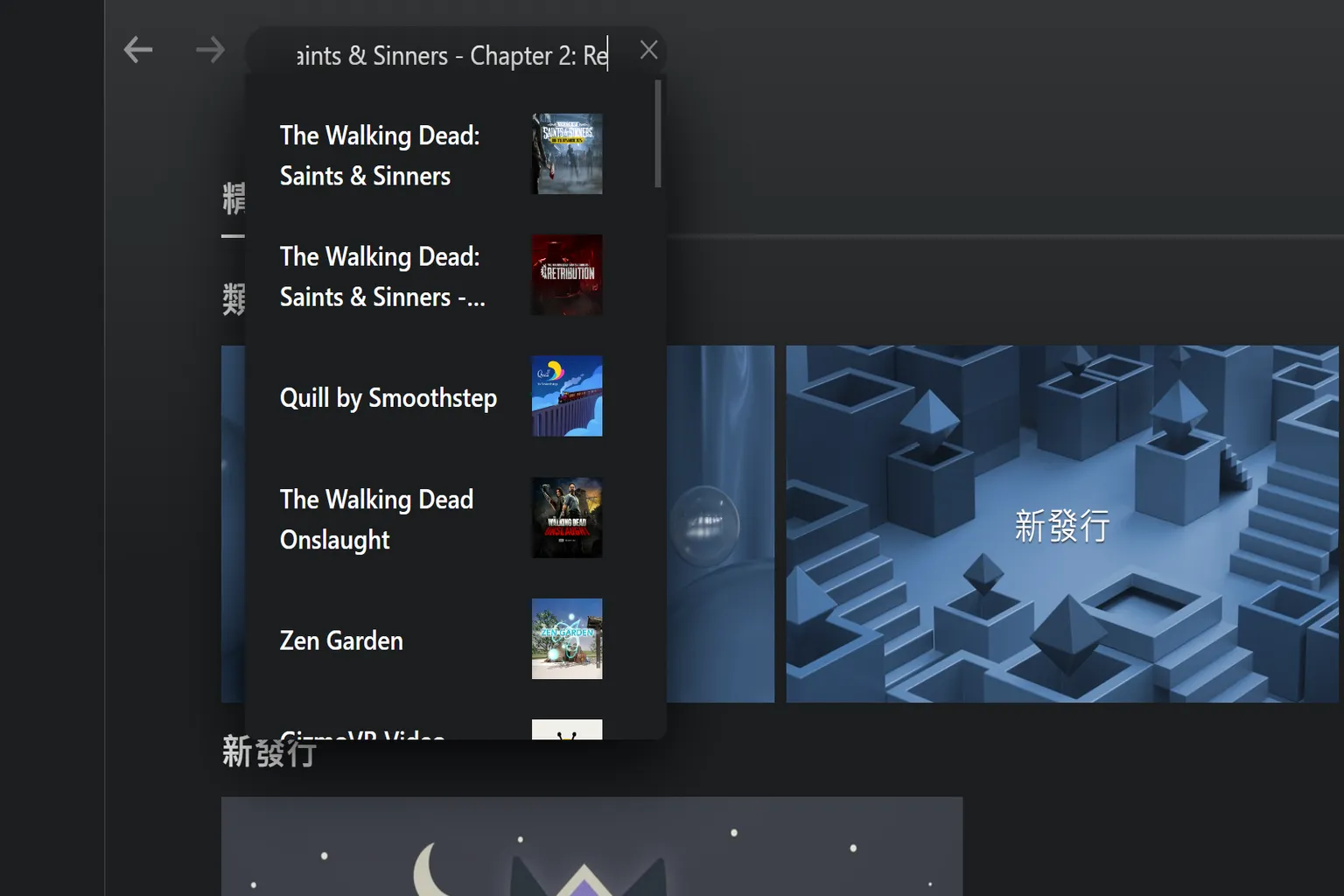Open the 新發行 category banner tile
Screen dimensions: 1344x896
coord(1061,524)
